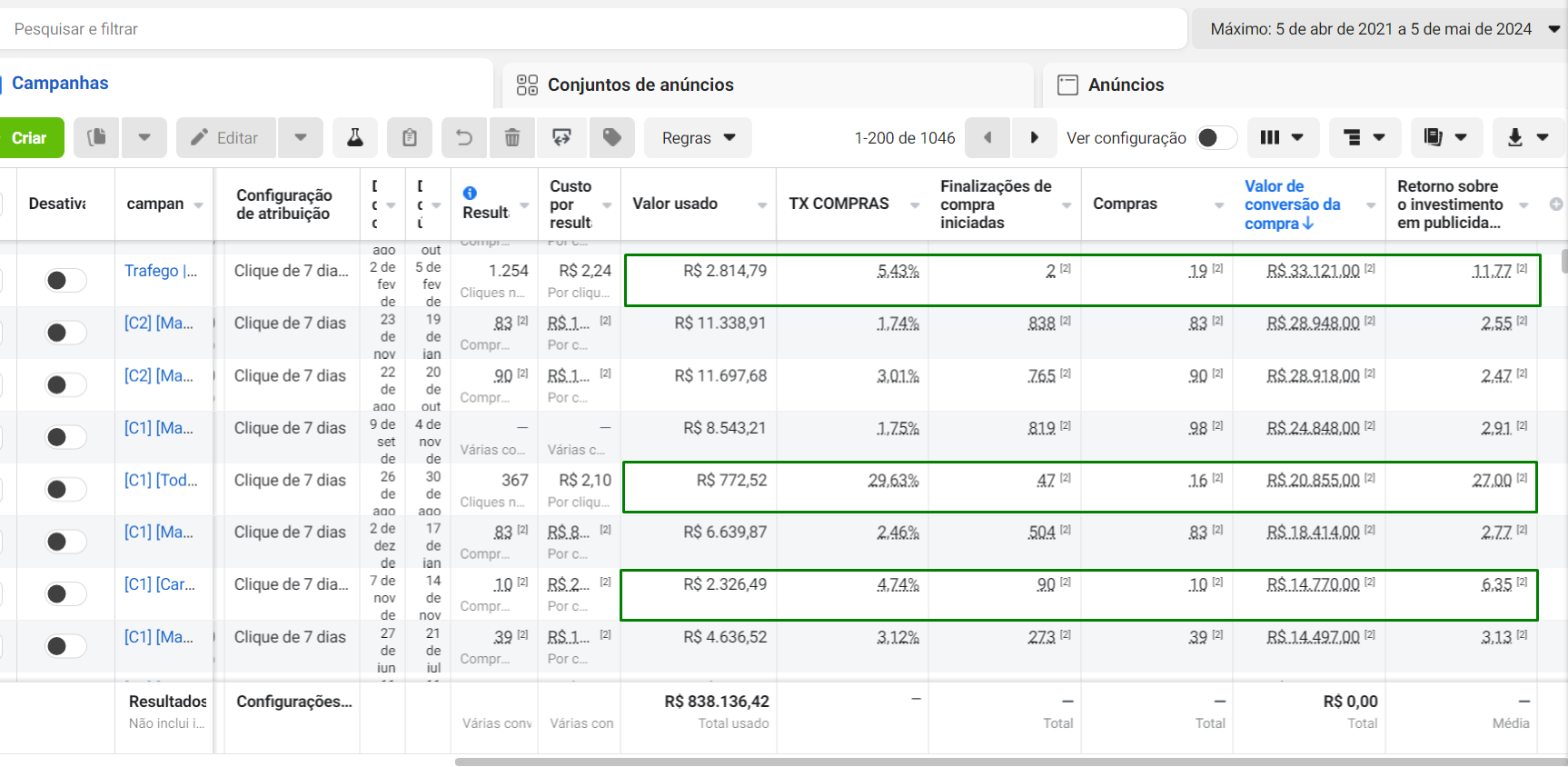Expand the duplicate options dropdown arrow

(x=144, y=137)
